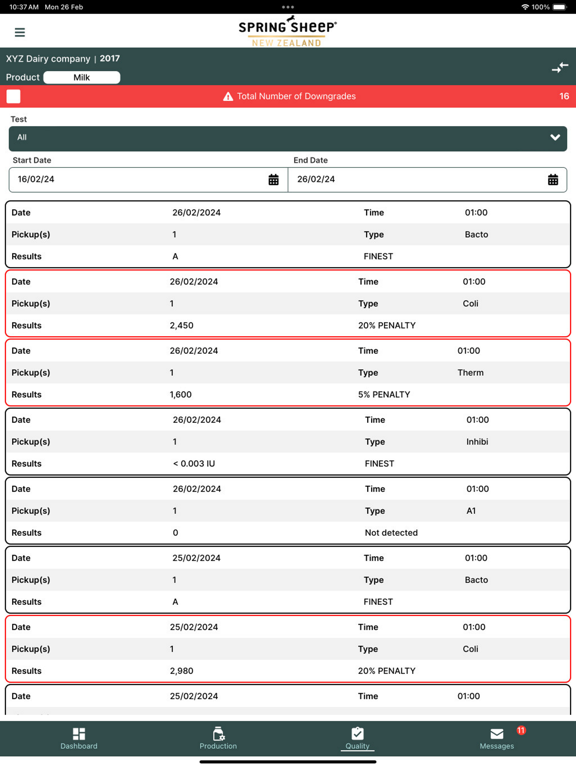The height and width of the screenshot is (768, 576).
Task: Click the 26/02/2024 date on Coli card
Action: [194, 282]
